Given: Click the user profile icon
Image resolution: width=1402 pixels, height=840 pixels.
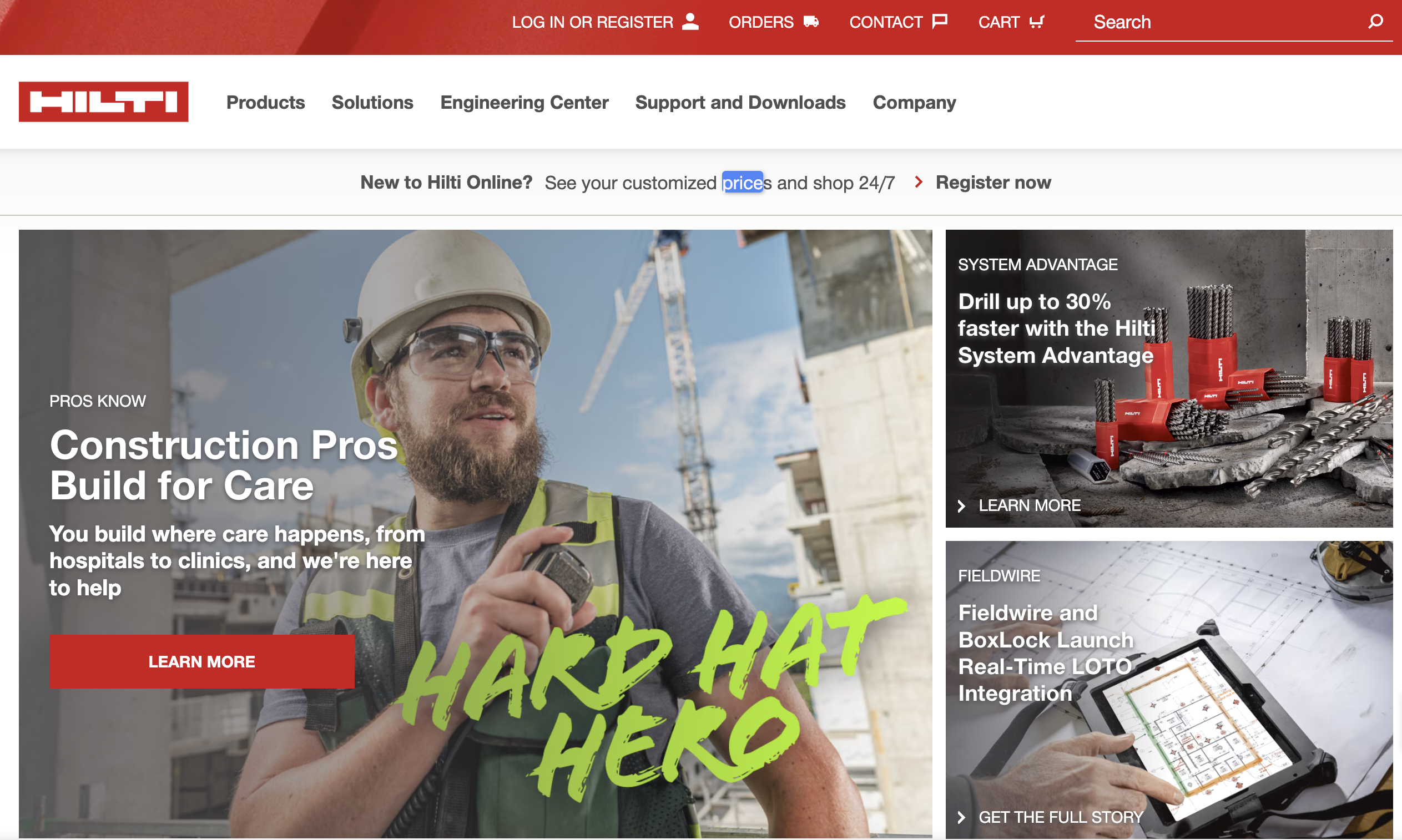Looking at the screenshot, I should 690,22.
